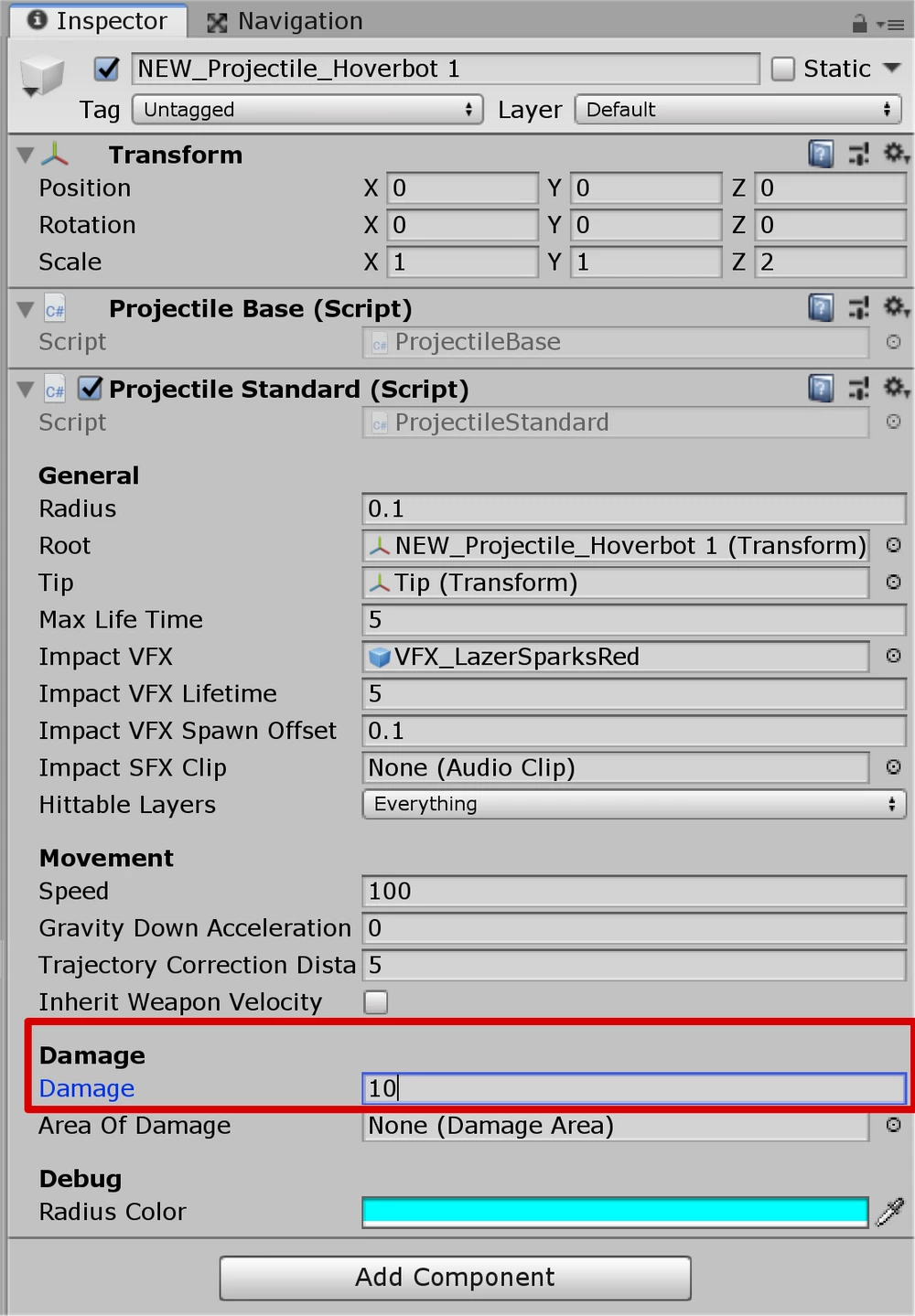This screenshot has height=1316, width=915.
Task: Open the Radius Color swatch
Action: [615, 1212]
